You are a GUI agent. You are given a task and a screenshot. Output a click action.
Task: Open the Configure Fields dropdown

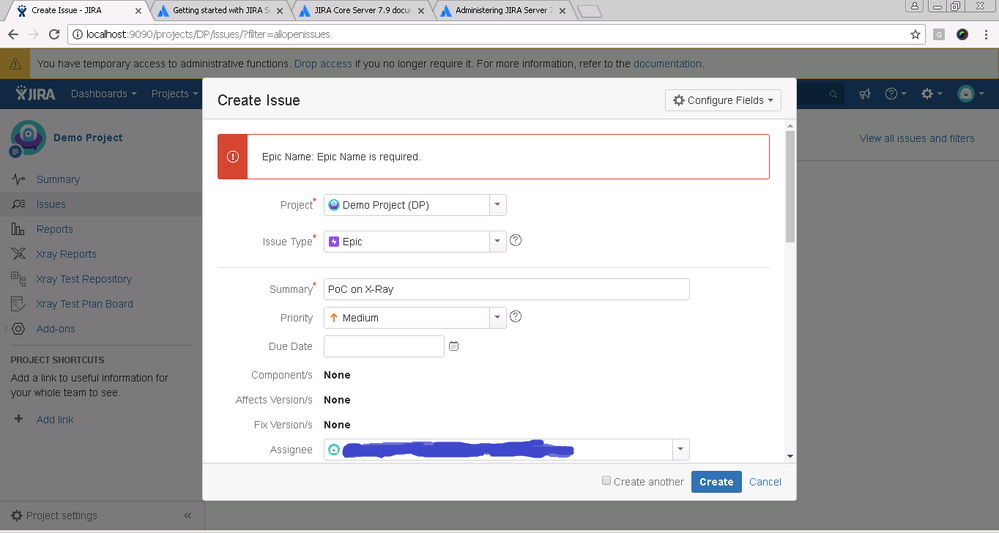pyautogui.click(x=723, y=100)
